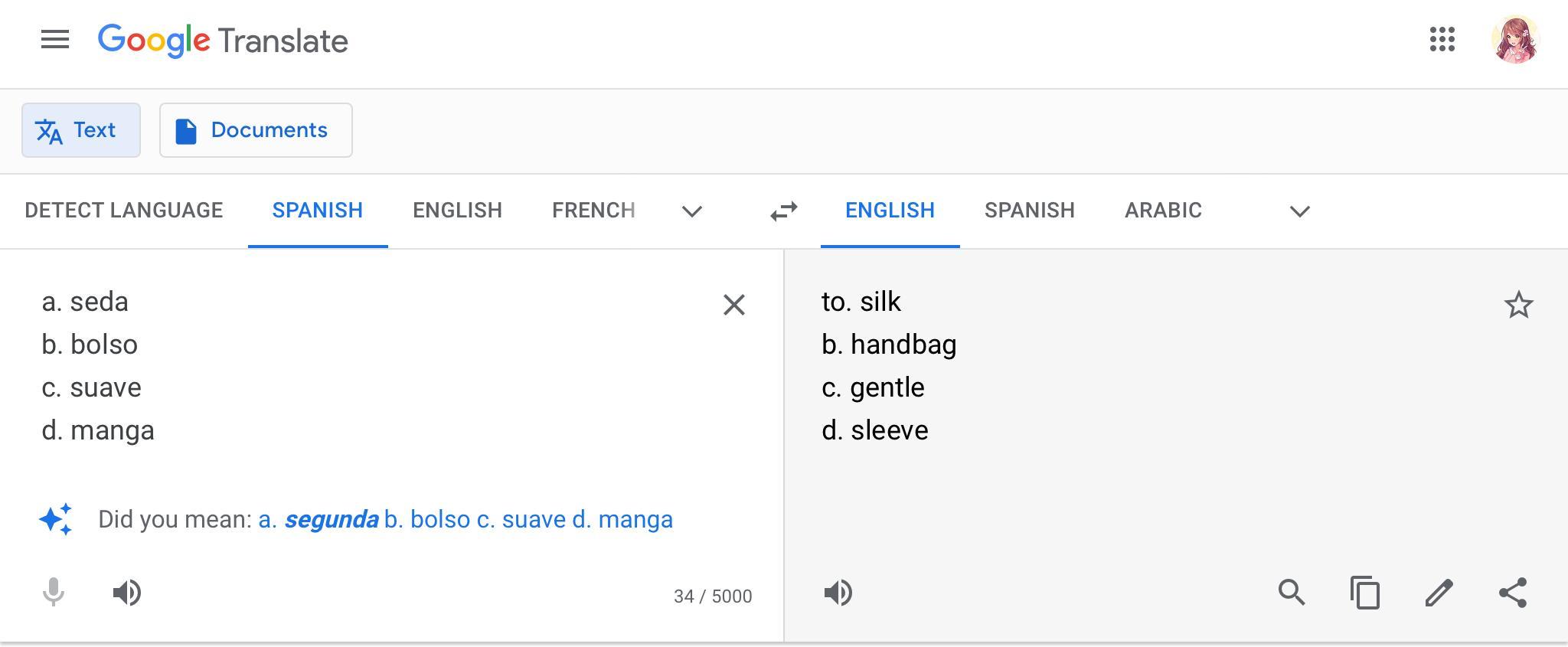This screenshot has height=647, width=1568.
Task: Click the profile avatar picture
Action: [1514, 40]
